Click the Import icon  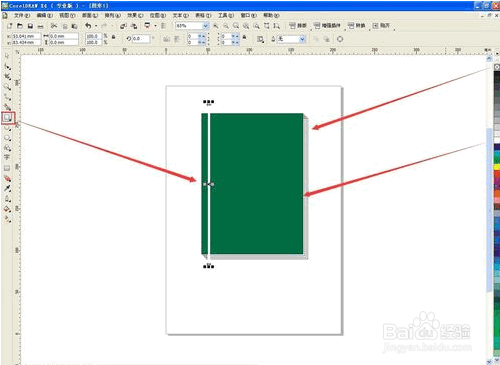point(123,26)
